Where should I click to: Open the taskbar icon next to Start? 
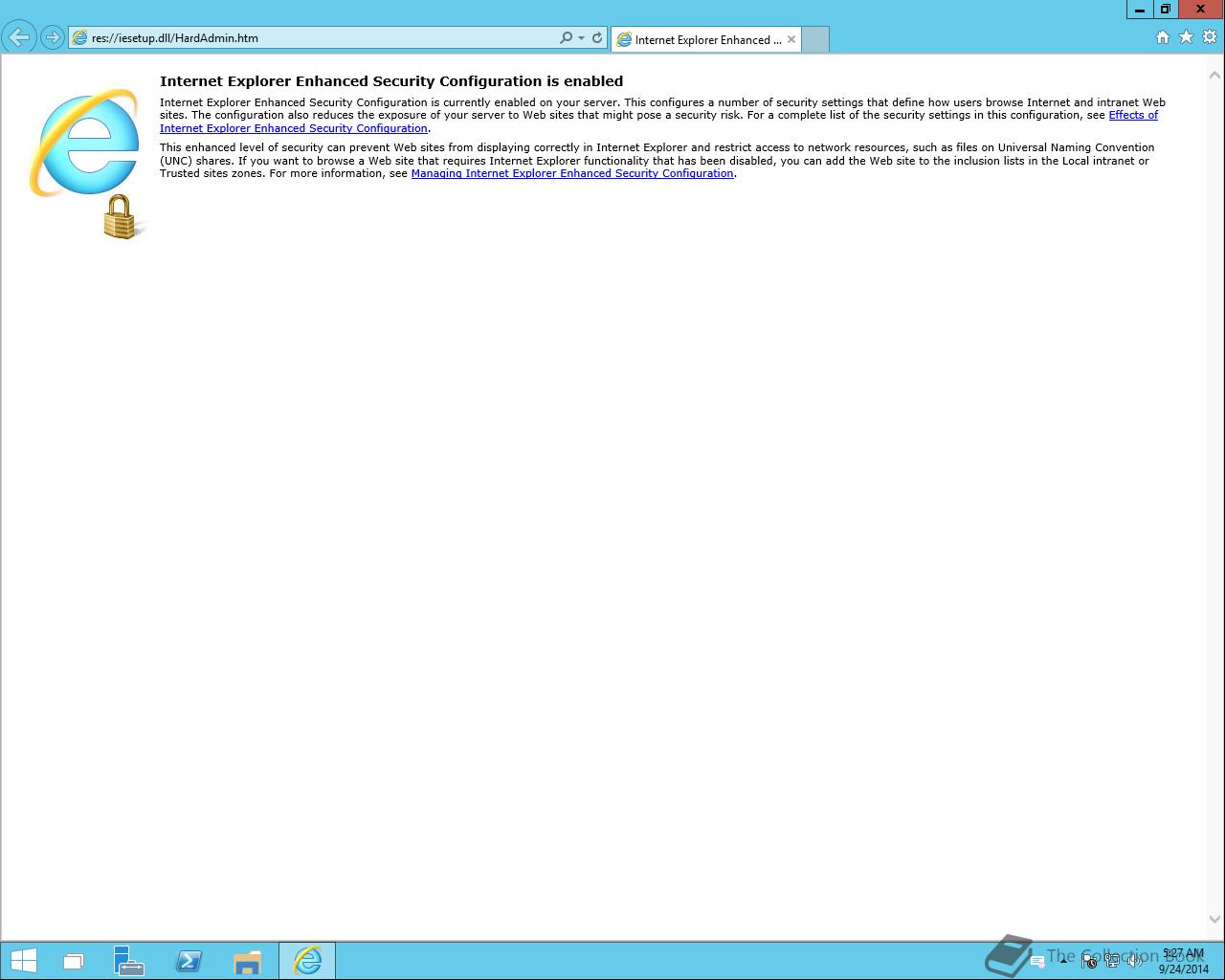[x=74, y=961]
